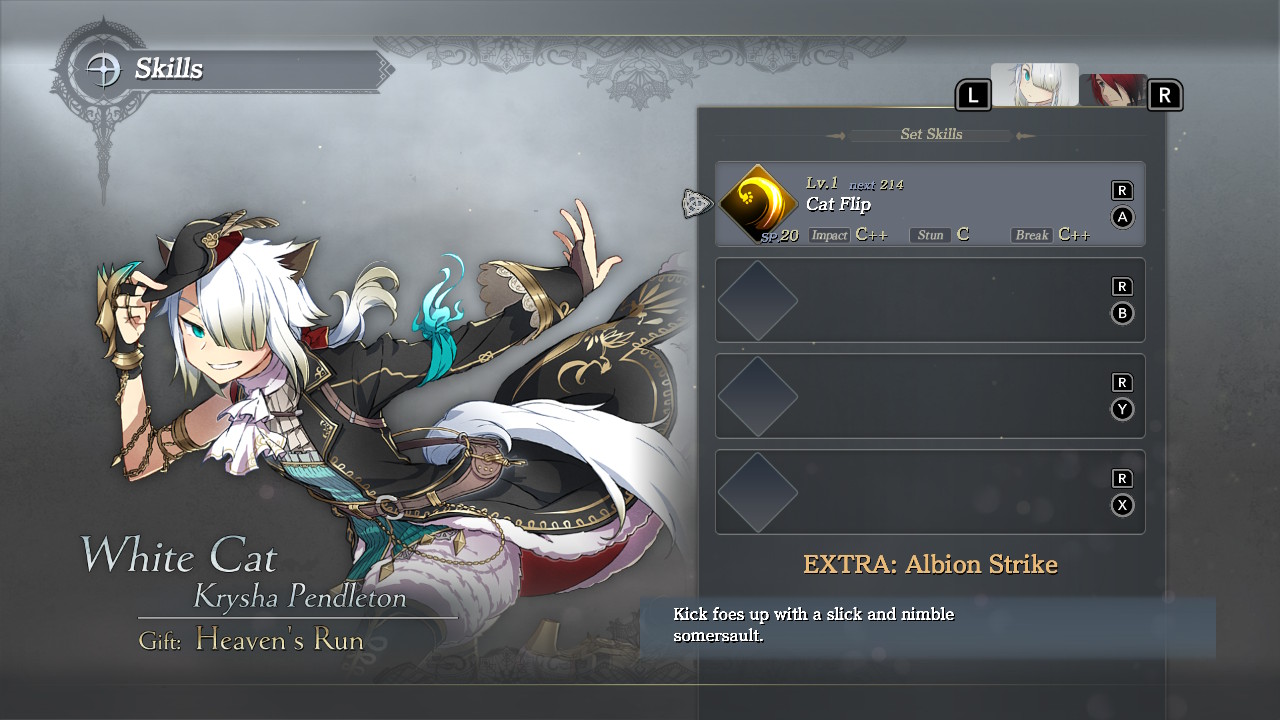Click the Set Skills header label

pyautogui.click(x=931, y=134)
